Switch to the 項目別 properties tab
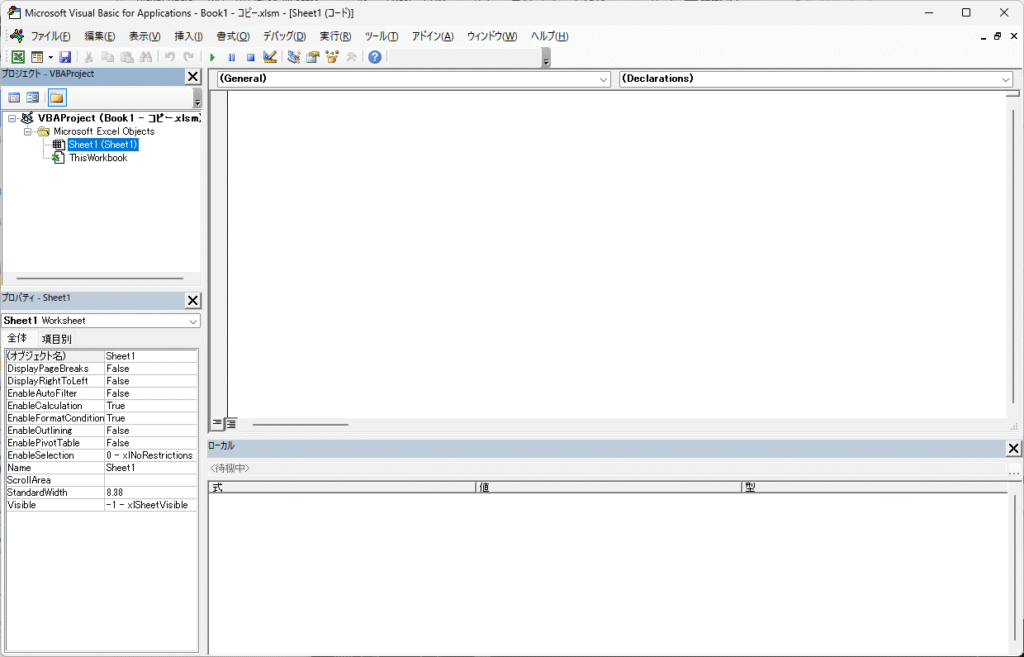The height and width of the screenshot is (657, 1024). click(x=56, y=339)
